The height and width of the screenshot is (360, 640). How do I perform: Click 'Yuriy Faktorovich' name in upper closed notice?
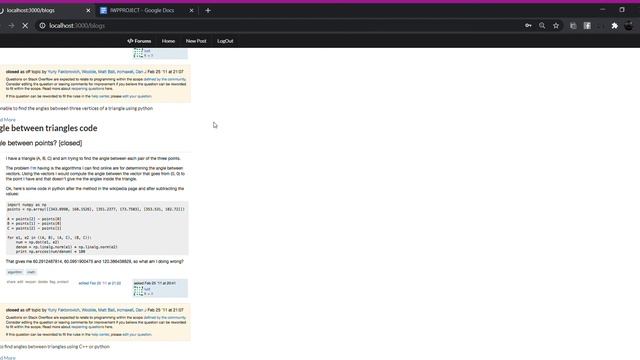(64, 72)
